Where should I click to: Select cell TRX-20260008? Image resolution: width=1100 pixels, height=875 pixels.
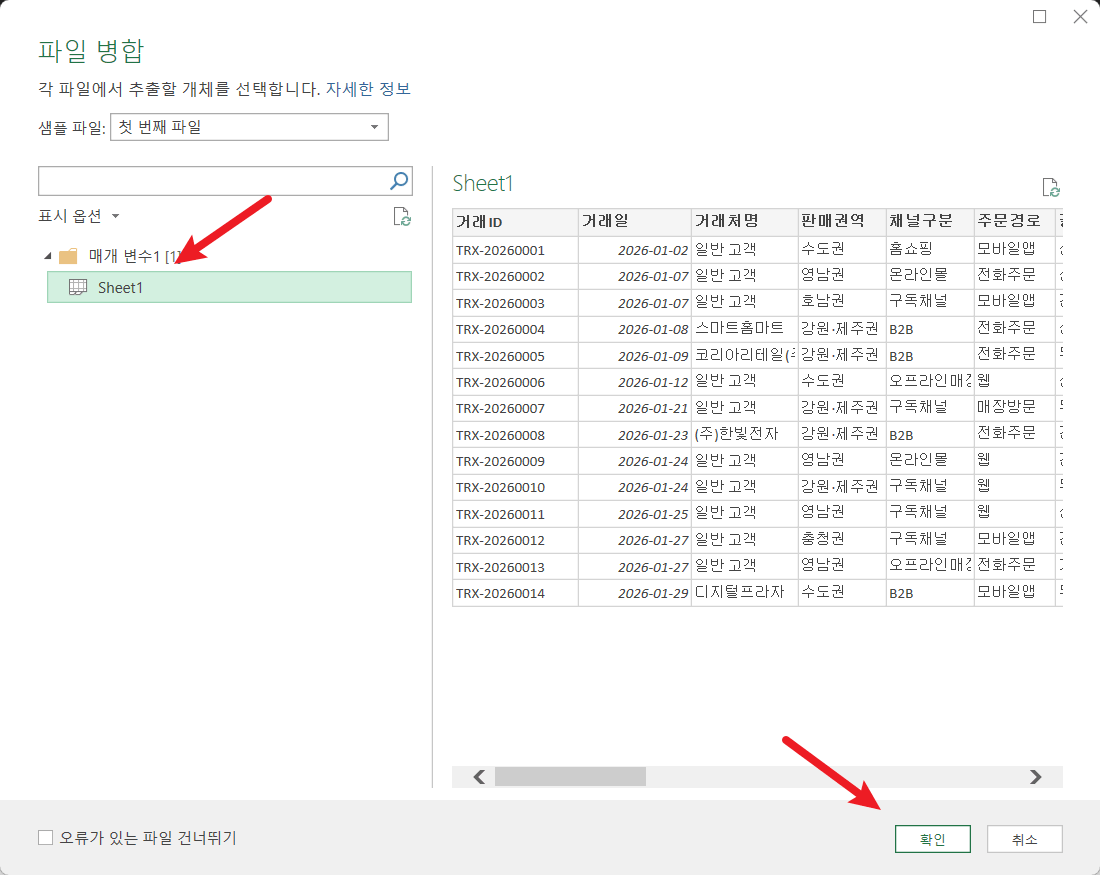click(516, 435)
